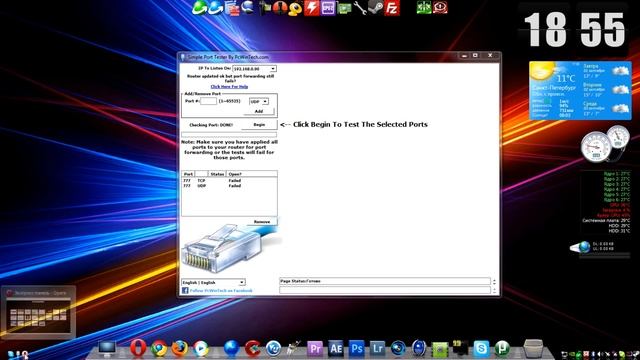This screenshot has width=640, height=360.
Task: Open the Click Here For Help link
Action: point(229,87)
